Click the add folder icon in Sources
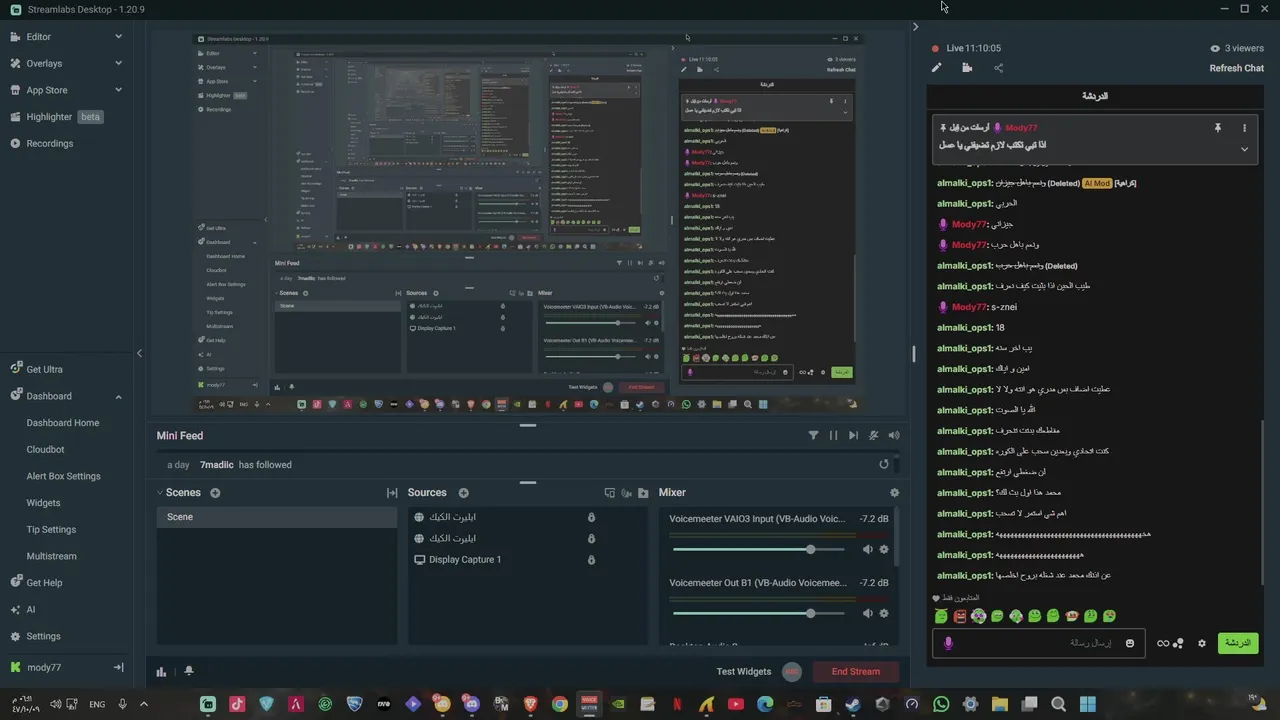 643,493
